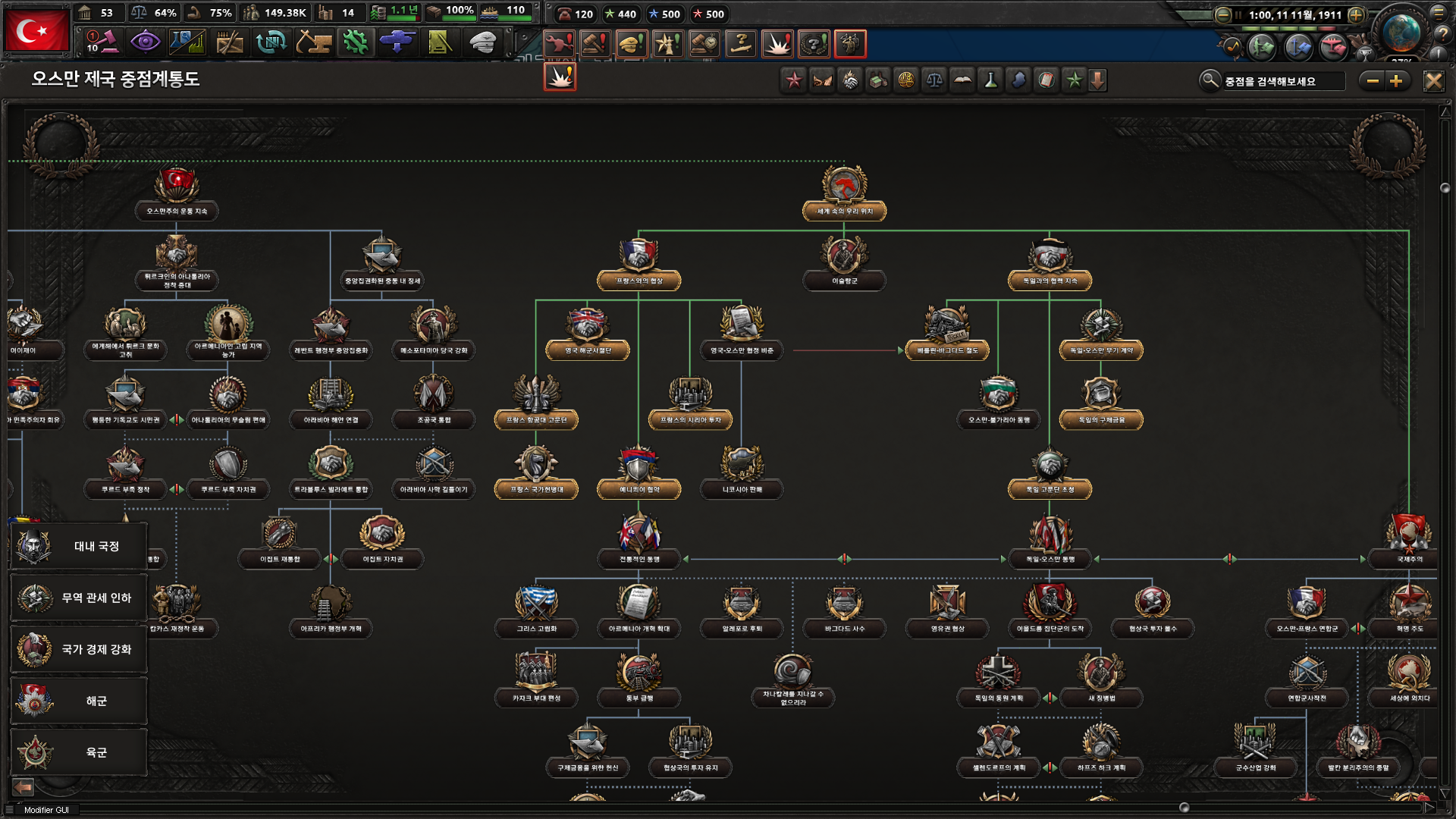This screenshot has width=1456, height=819.
Task: Decrease game speed with the minus button
Action: [x=1222, y=14]
